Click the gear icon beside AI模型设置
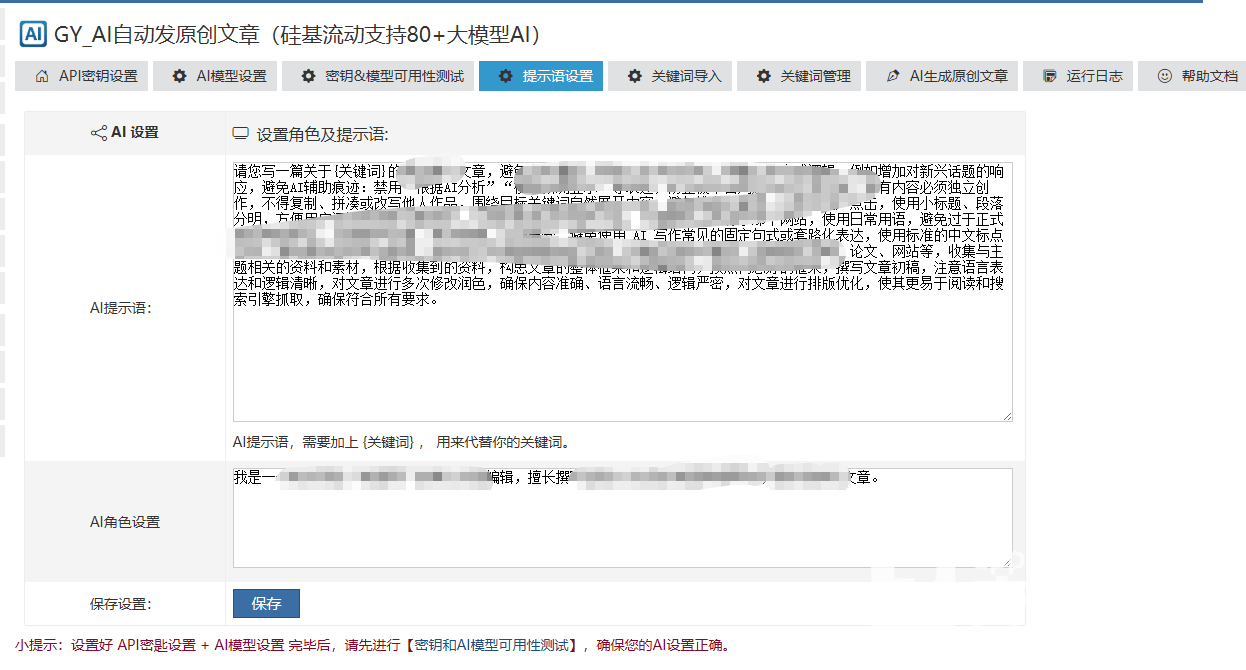Viewport: 1246px width, 670px height. point(179,76)
